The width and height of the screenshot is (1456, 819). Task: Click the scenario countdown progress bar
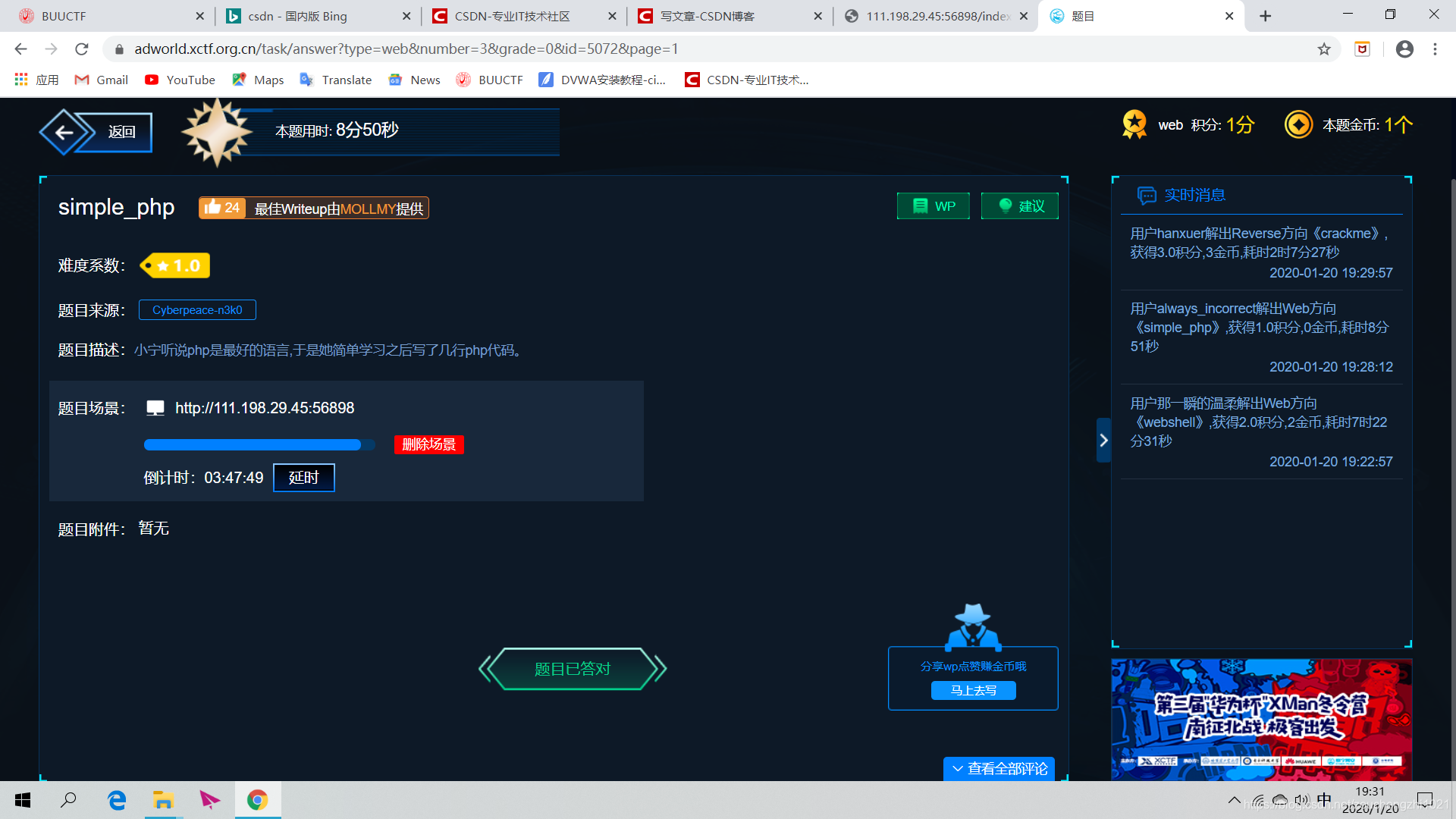tap(259, 445)
